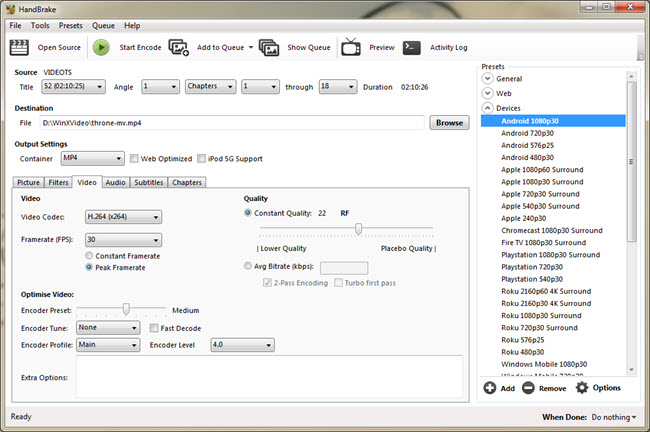Switch to the Subtitles tab

coord(148,182)
